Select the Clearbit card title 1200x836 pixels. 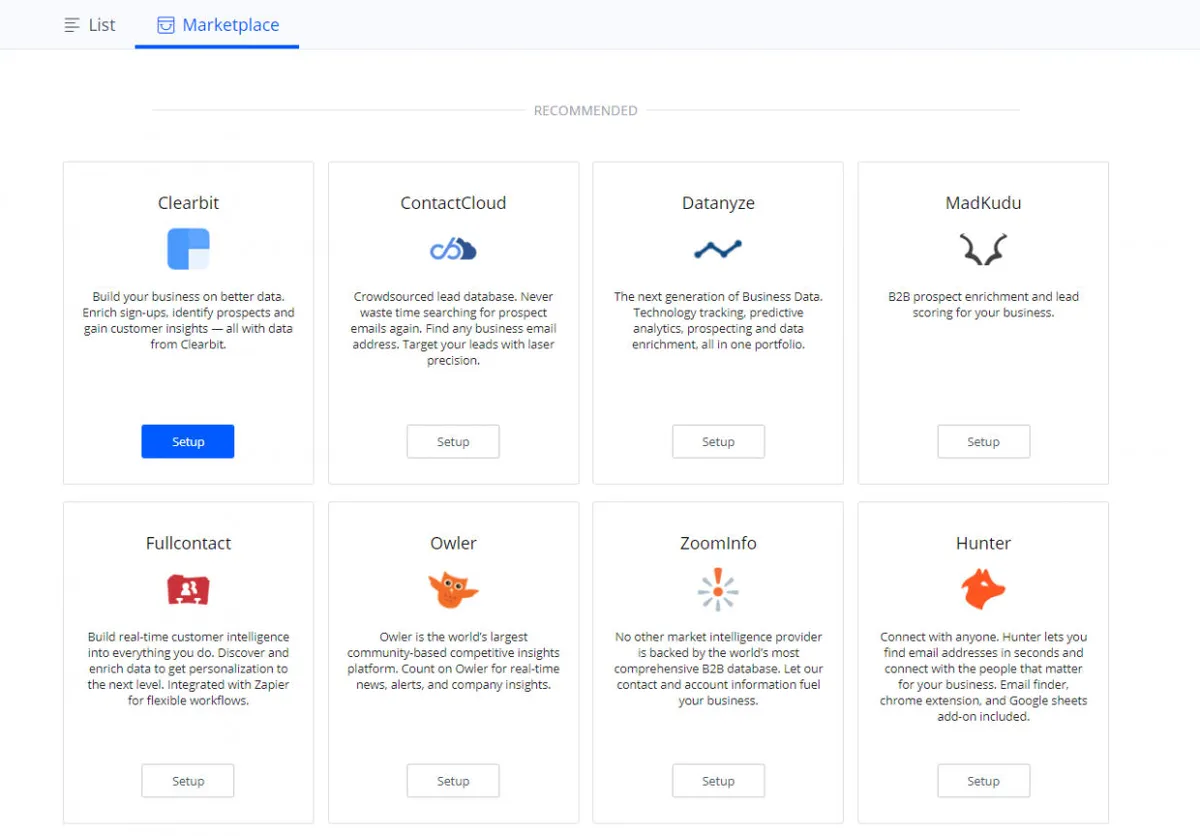188,203
